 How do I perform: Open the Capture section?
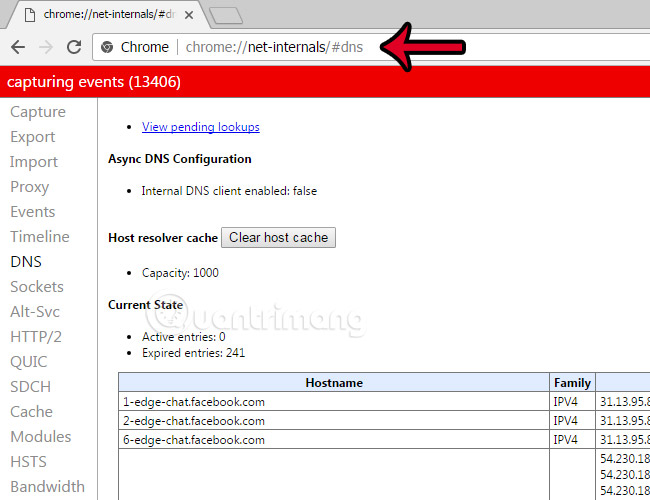(38, 112)
